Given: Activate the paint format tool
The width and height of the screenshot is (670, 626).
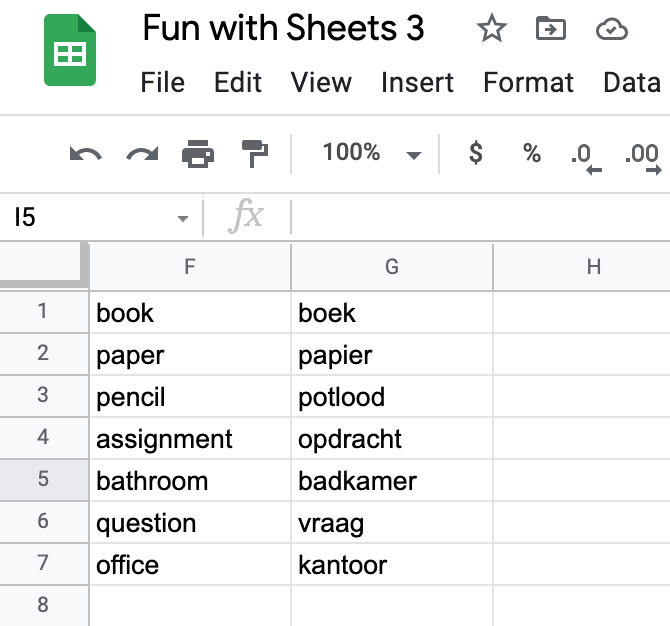Looking at the screenshot, I should pyautogui.click(x=255, y=154).
